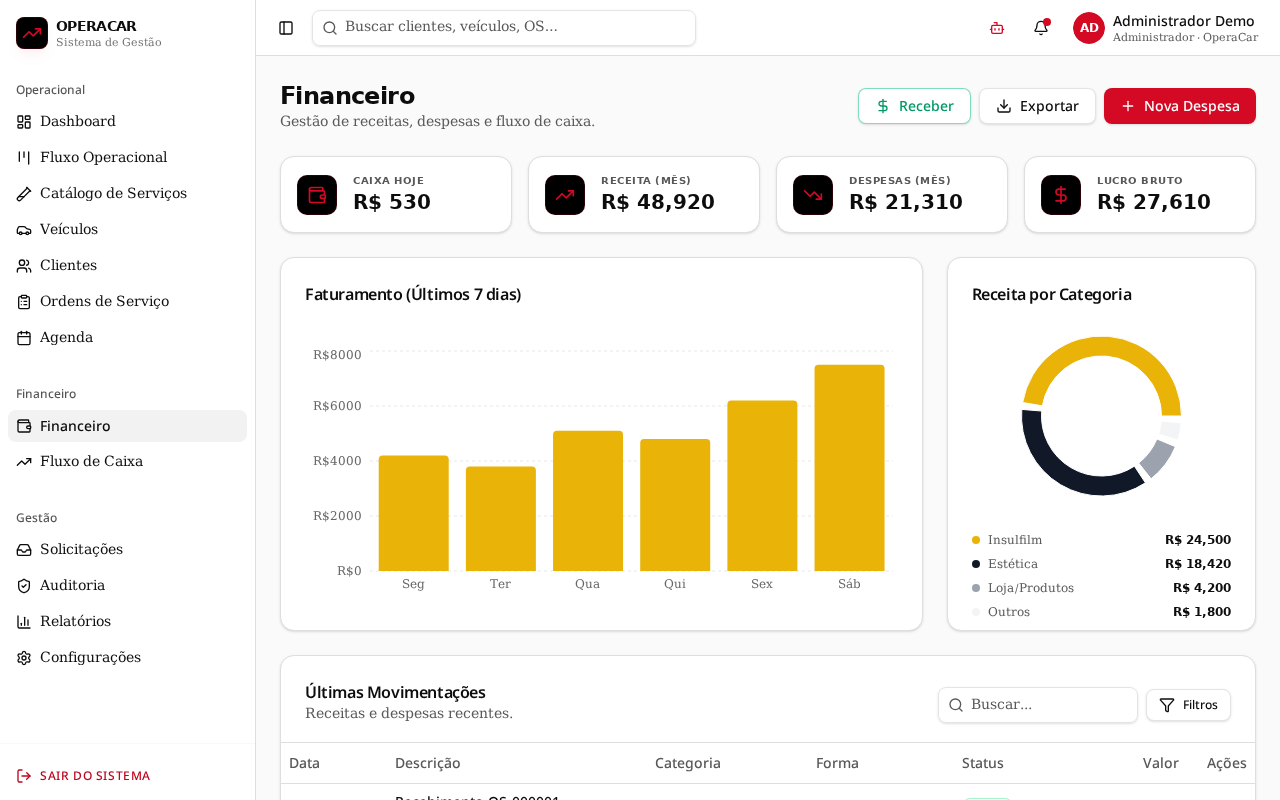Click the Seg bar in chart
1280x800 pixels.
pyautogui.click(x=413, y=513)
